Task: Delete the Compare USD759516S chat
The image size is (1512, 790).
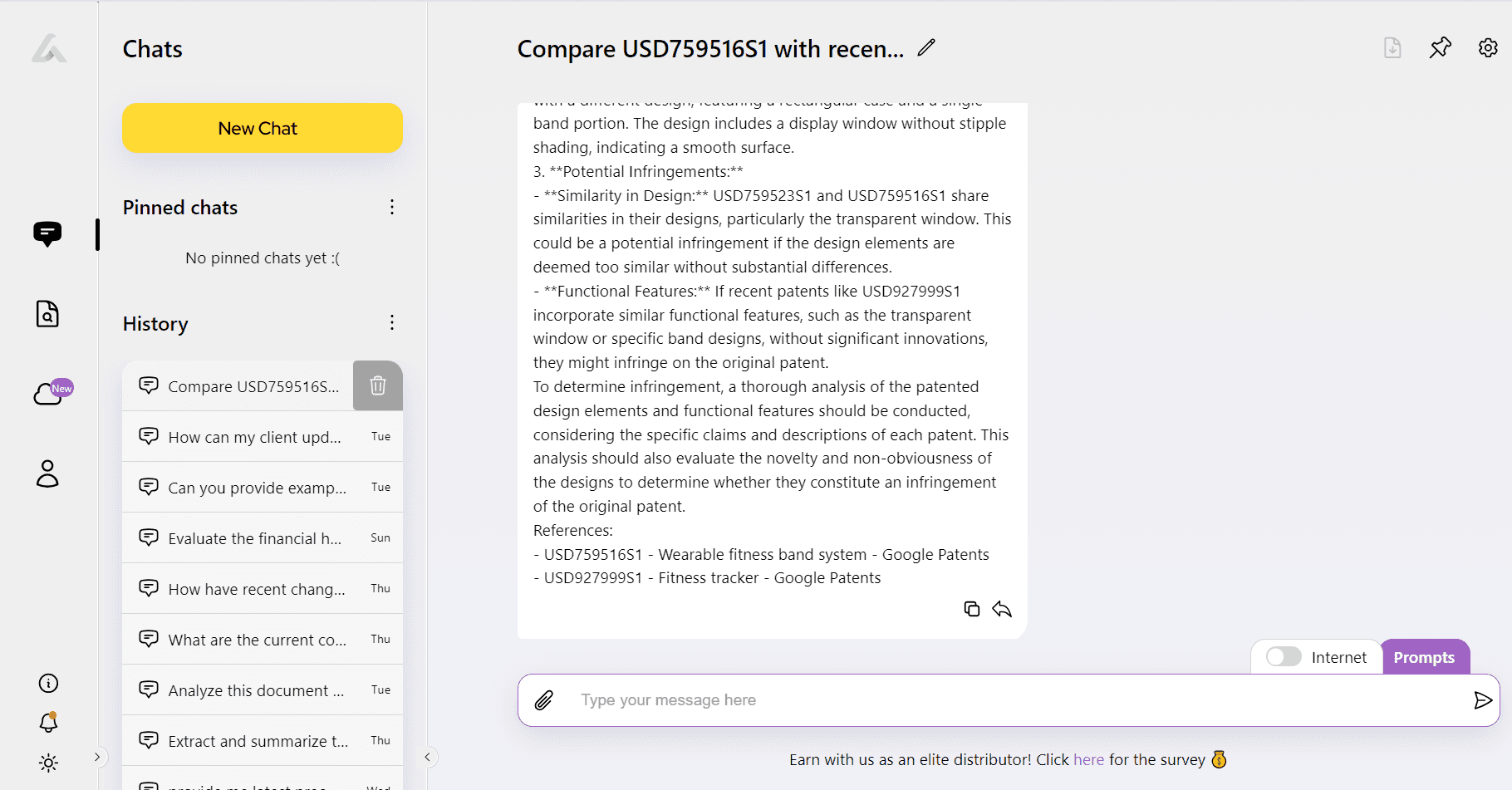Action: (378, 385)
